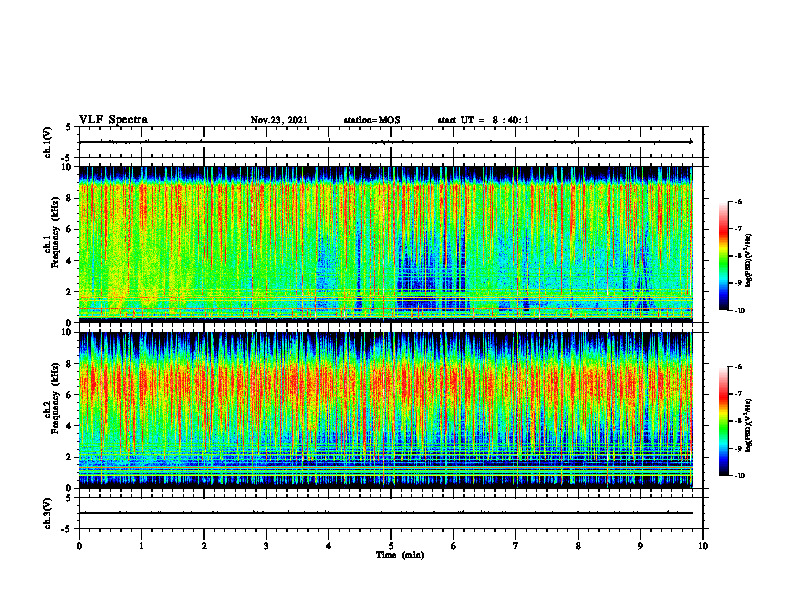Click the "VLF Spectra" plot title
The image size is (792, 612).
pyautogui.click(x=114, y=120)
